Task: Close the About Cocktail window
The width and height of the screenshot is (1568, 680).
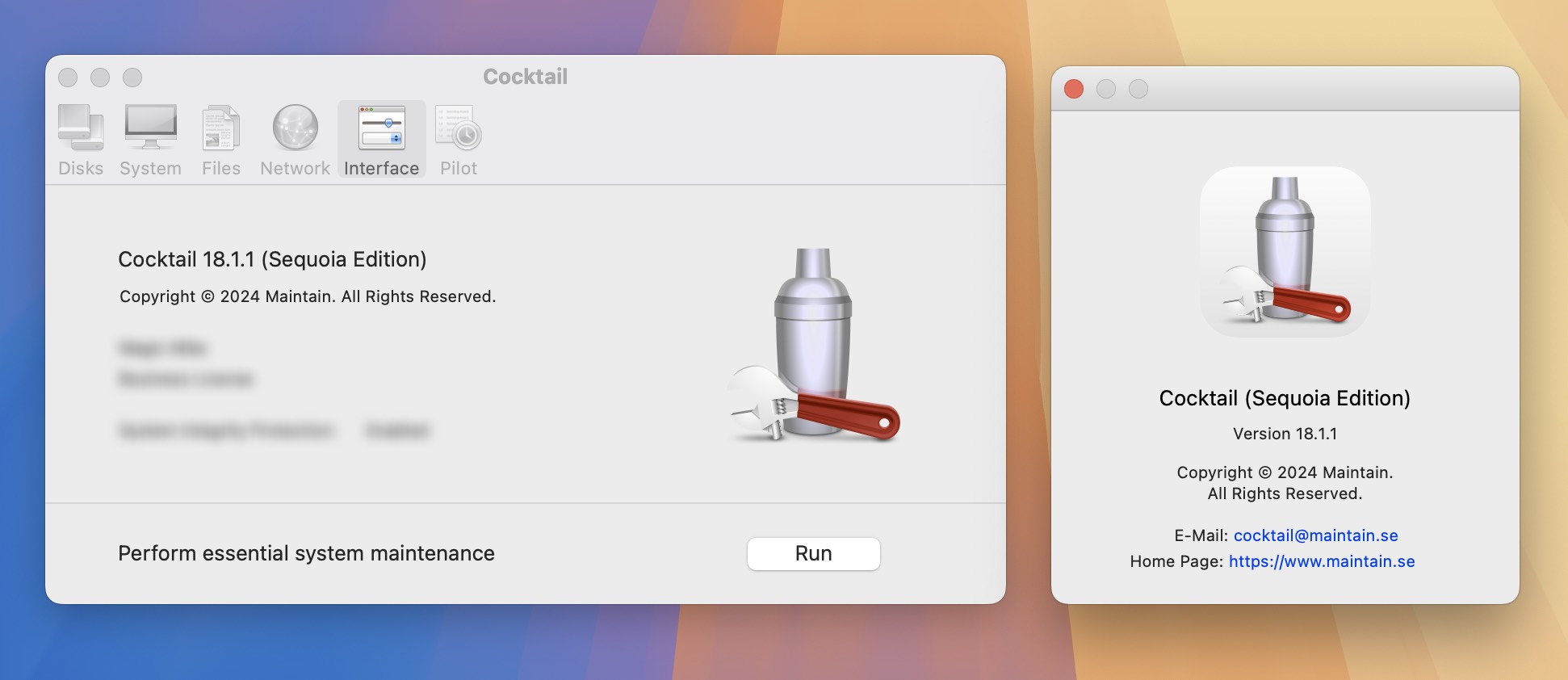Action: tap(1074, 89)
